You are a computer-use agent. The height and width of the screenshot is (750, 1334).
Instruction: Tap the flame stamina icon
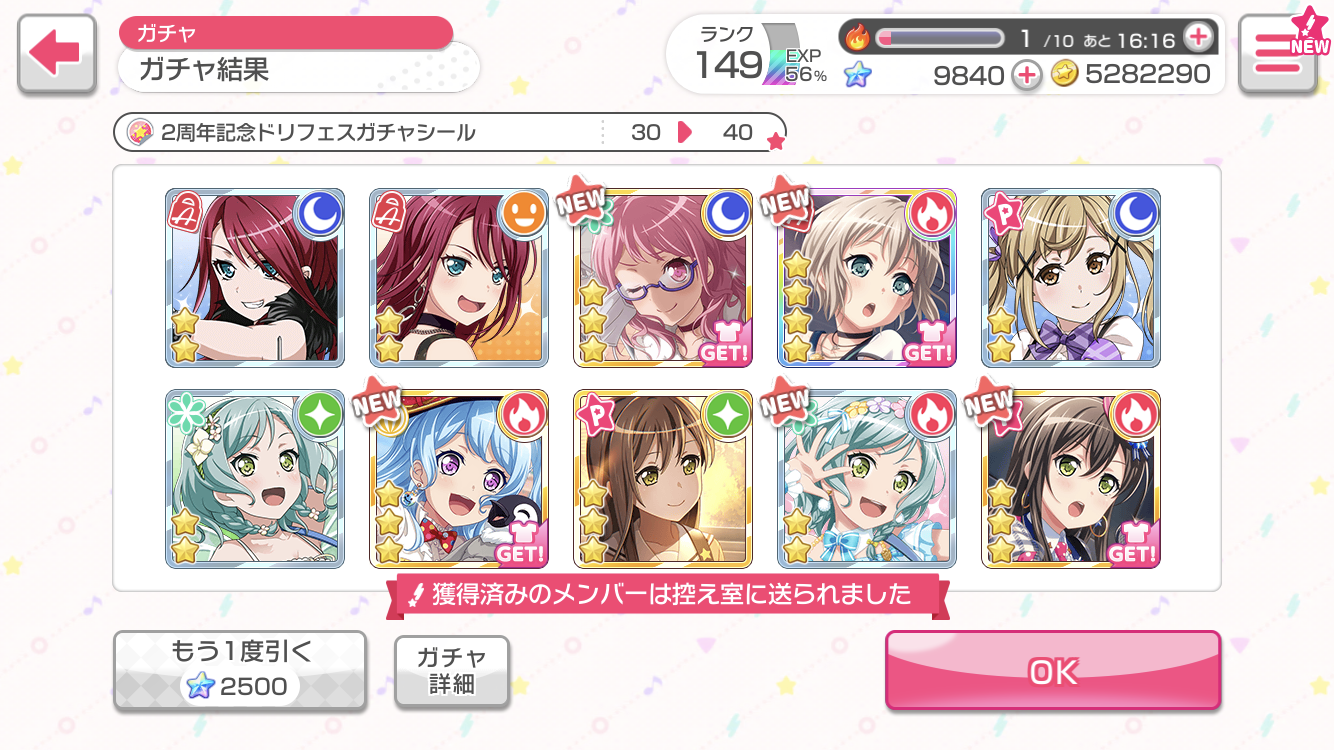click(857, 38)
